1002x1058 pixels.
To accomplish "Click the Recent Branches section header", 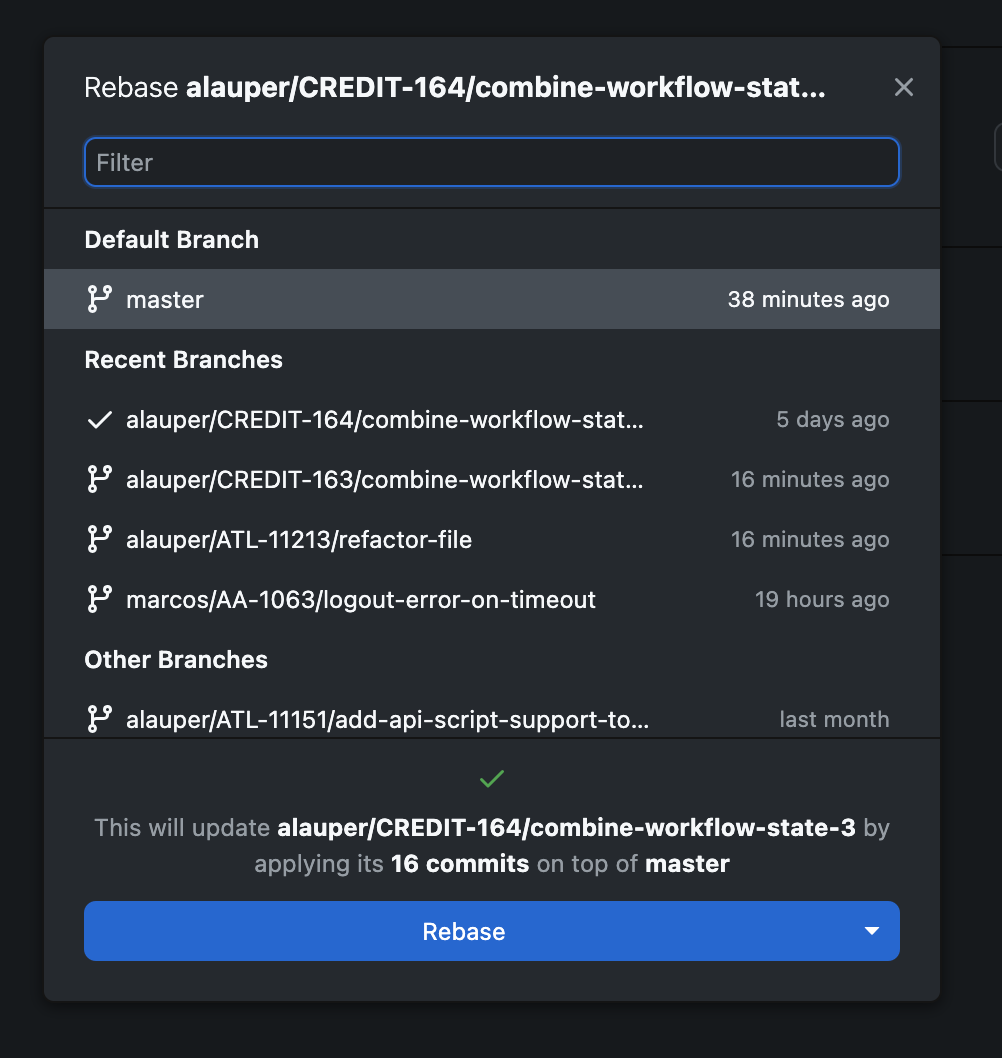I will [x=183, y=359].
